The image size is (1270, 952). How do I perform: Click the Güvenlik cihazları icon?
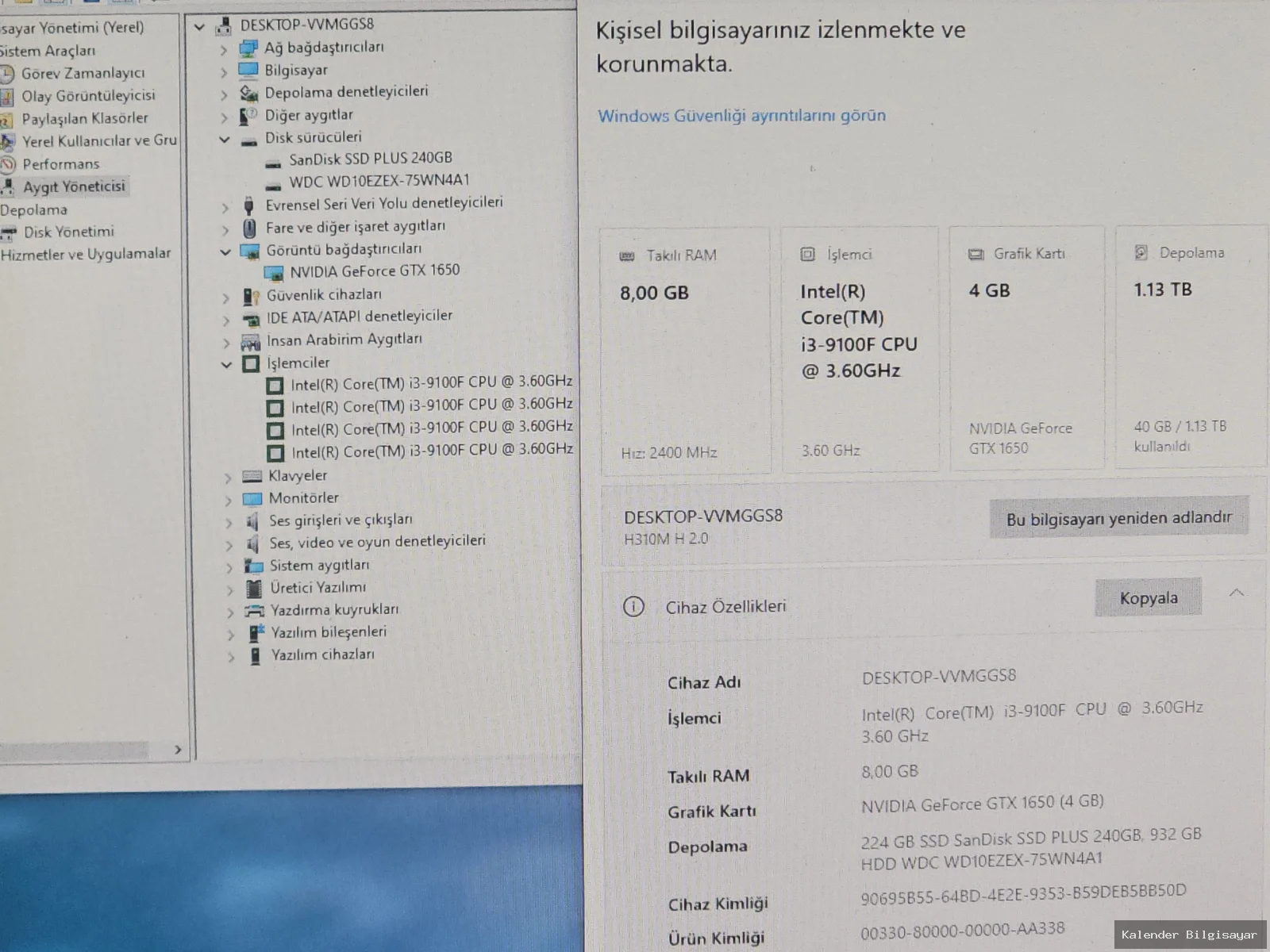251,297
